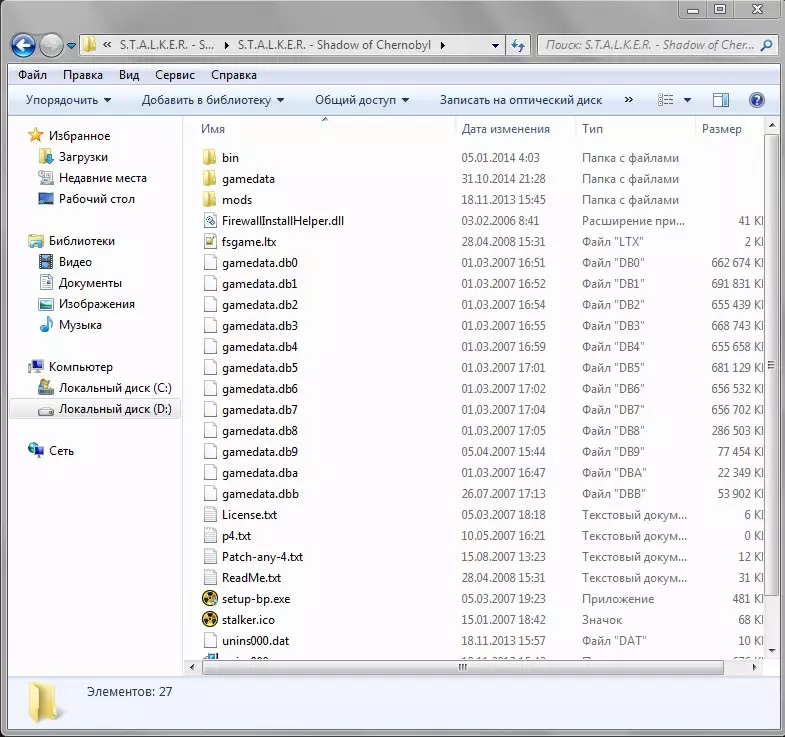Click the blue help question mark icon
The height and width of the screenshot is (737, 785).
(x=756, y=100)
